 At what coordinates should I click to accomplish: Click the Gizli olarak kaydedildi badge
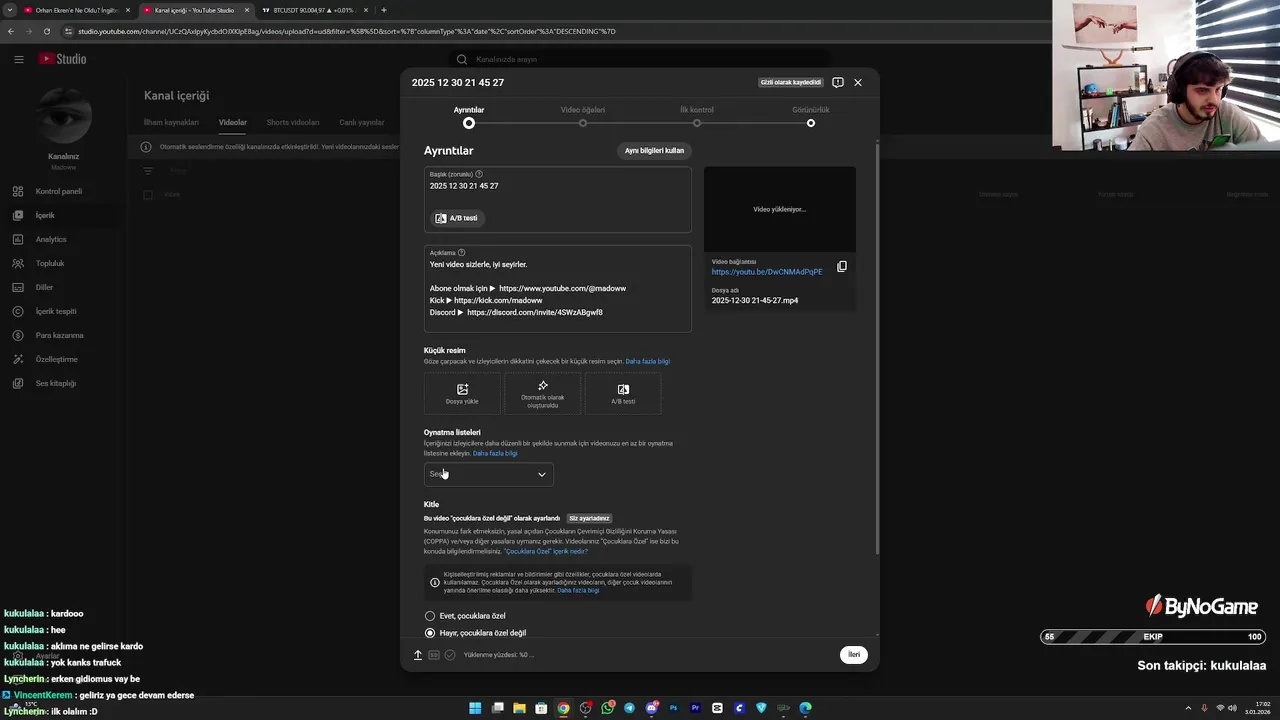pos(791,82)
